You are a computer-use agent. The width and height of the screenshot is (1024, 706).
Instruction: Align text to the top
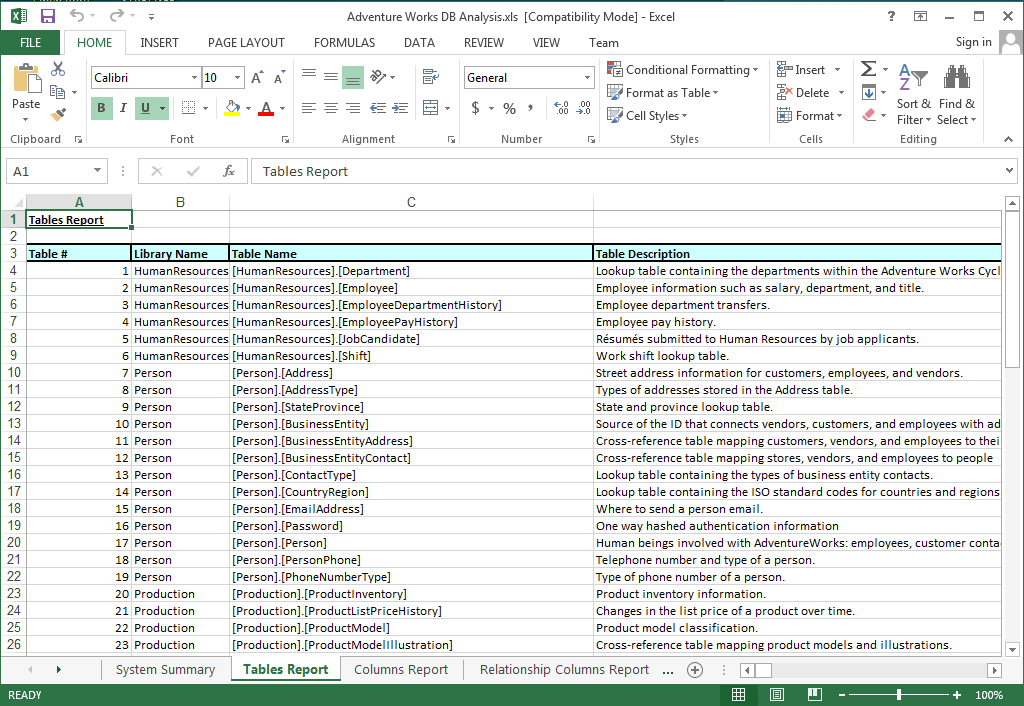(x=309, y=76)
